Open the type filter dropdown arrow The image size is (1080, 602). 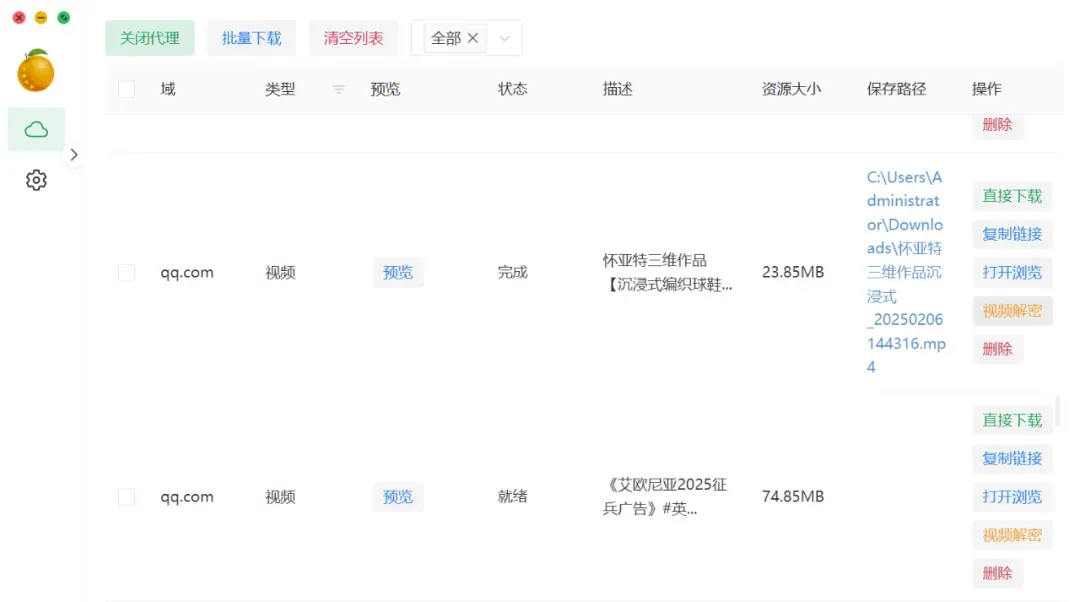[x=504, y=39]
